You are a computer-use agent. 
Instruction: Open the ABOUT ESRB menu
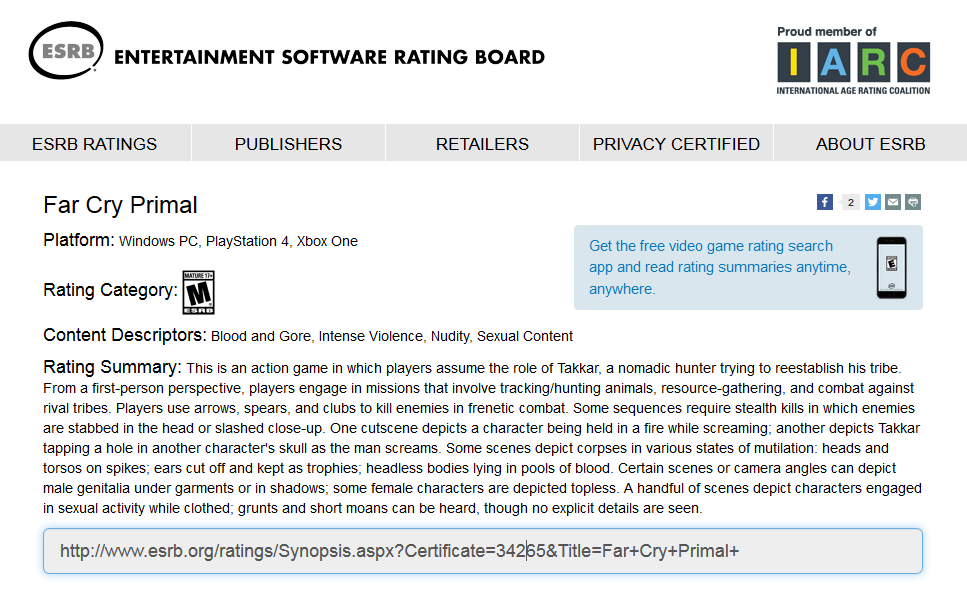870,144
